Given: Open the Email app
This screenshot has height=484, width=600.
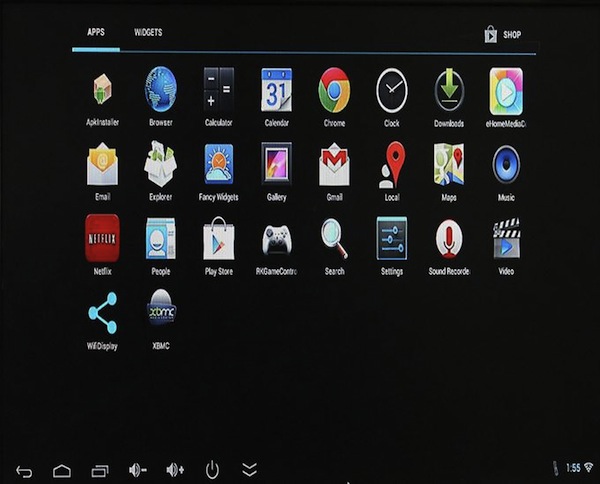Looking at the screenshot, I should pyautogui.click(x=102, y=164).
